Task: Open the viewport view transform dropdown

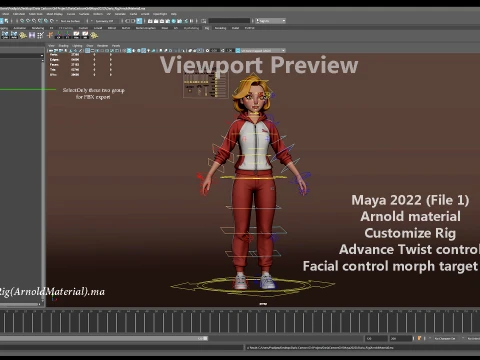Action: pos(263,51)
